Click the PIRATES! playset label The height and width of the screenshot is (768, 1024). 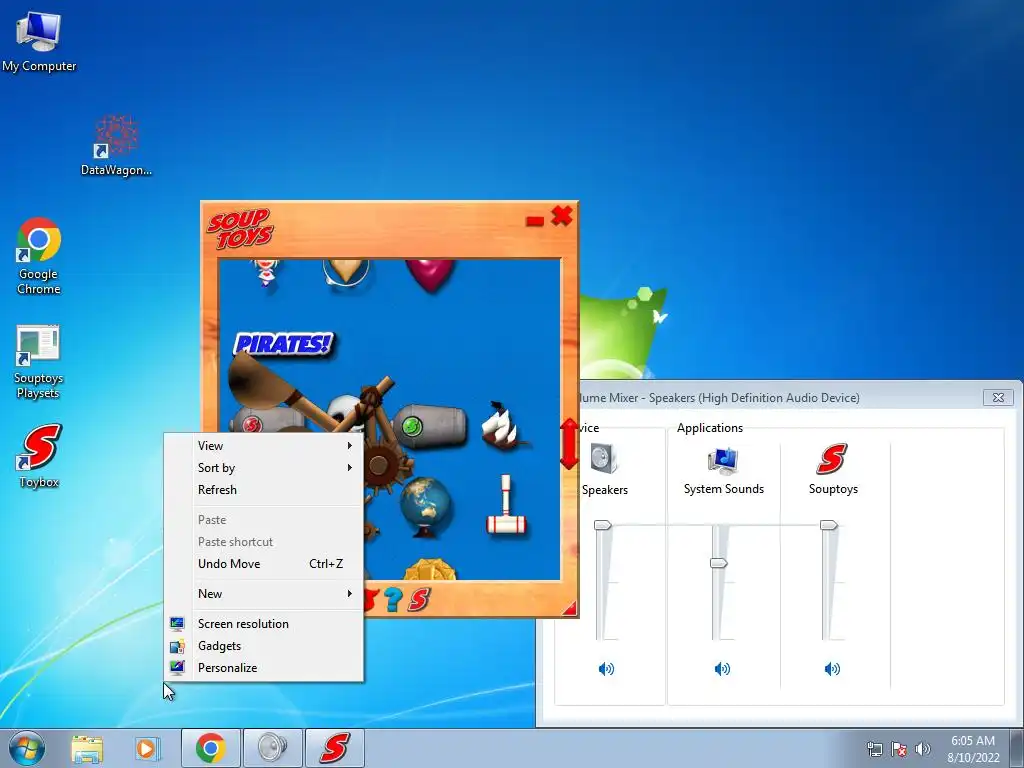click(x=283, y=344)
